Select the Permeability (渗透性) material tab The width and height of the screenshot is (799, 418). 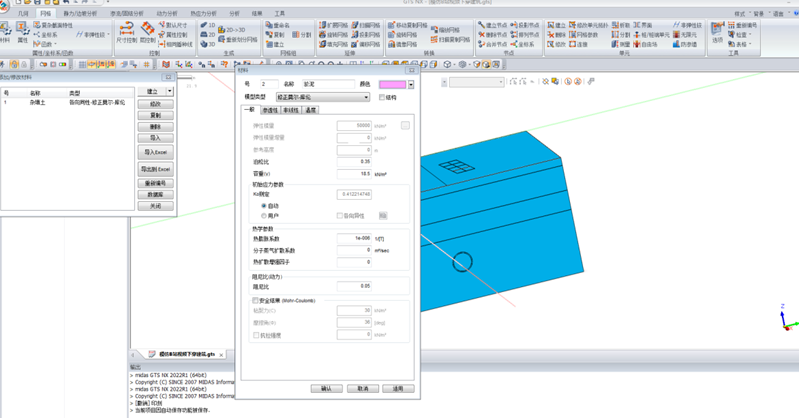pyautogui.click(x=270, y=110)
